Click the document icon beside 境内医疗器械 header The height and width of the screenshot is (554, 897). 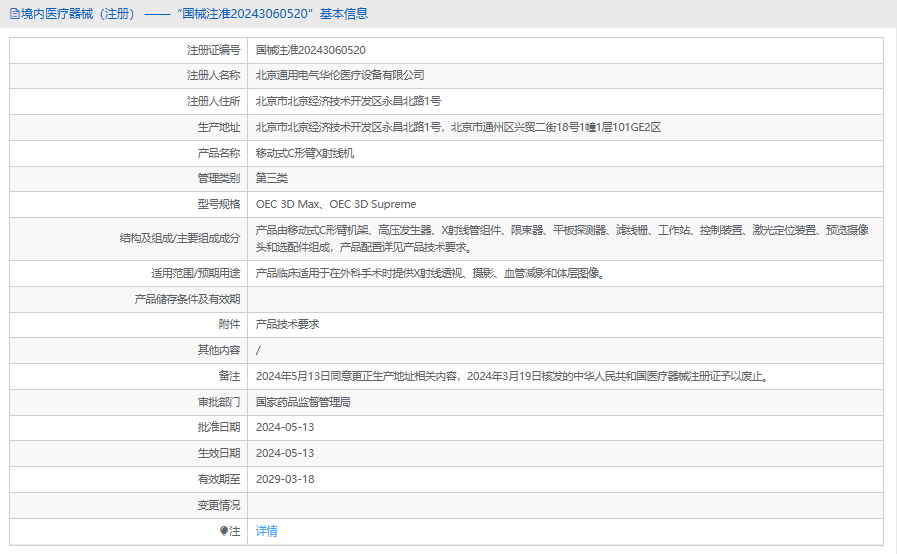click(x=14, y=14)
